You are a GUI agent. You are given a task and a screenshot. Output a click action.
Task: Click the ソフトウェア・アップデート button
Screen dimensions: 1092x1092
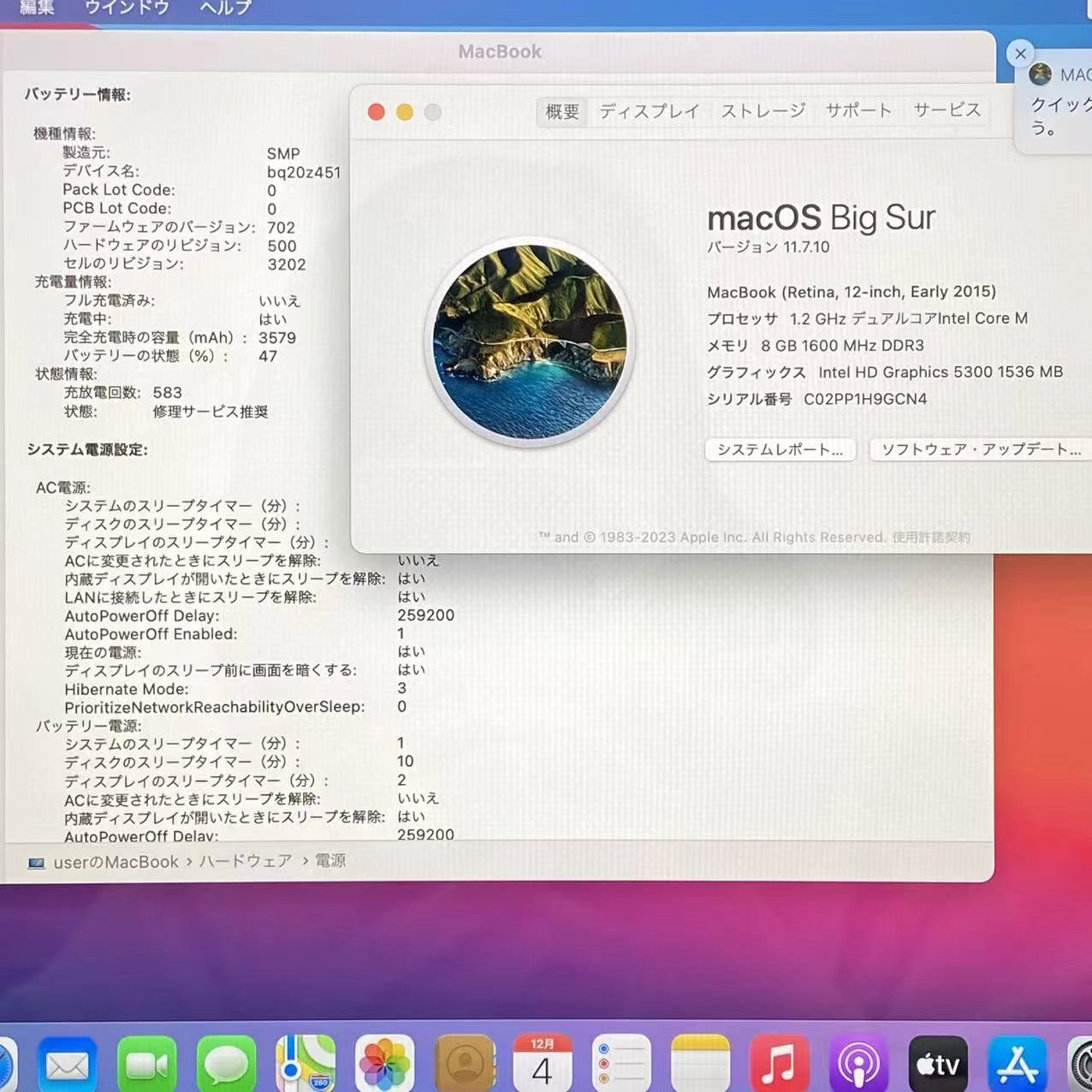point(979,449)
